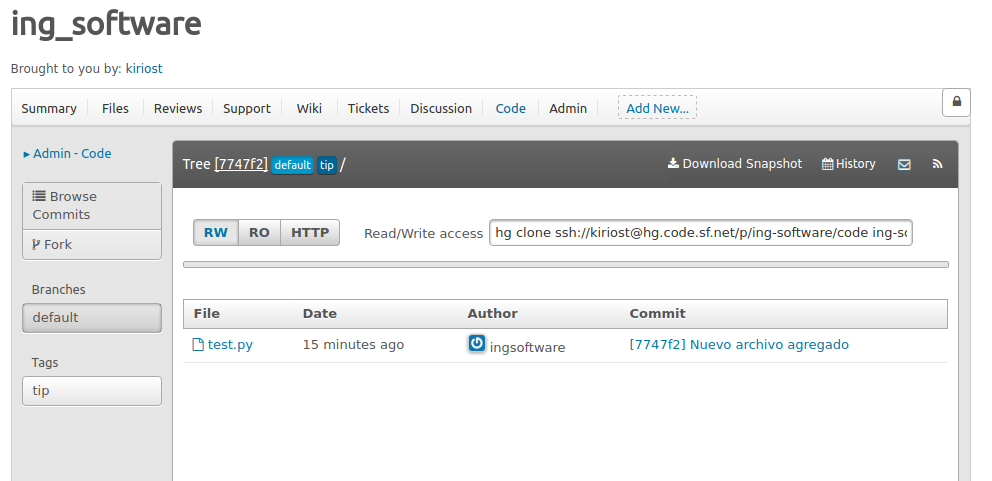The height and width of the screenshot is (481, 992).
Task: Go to the Summary tab
Action: pyautogui.click(x=49, y=108)
